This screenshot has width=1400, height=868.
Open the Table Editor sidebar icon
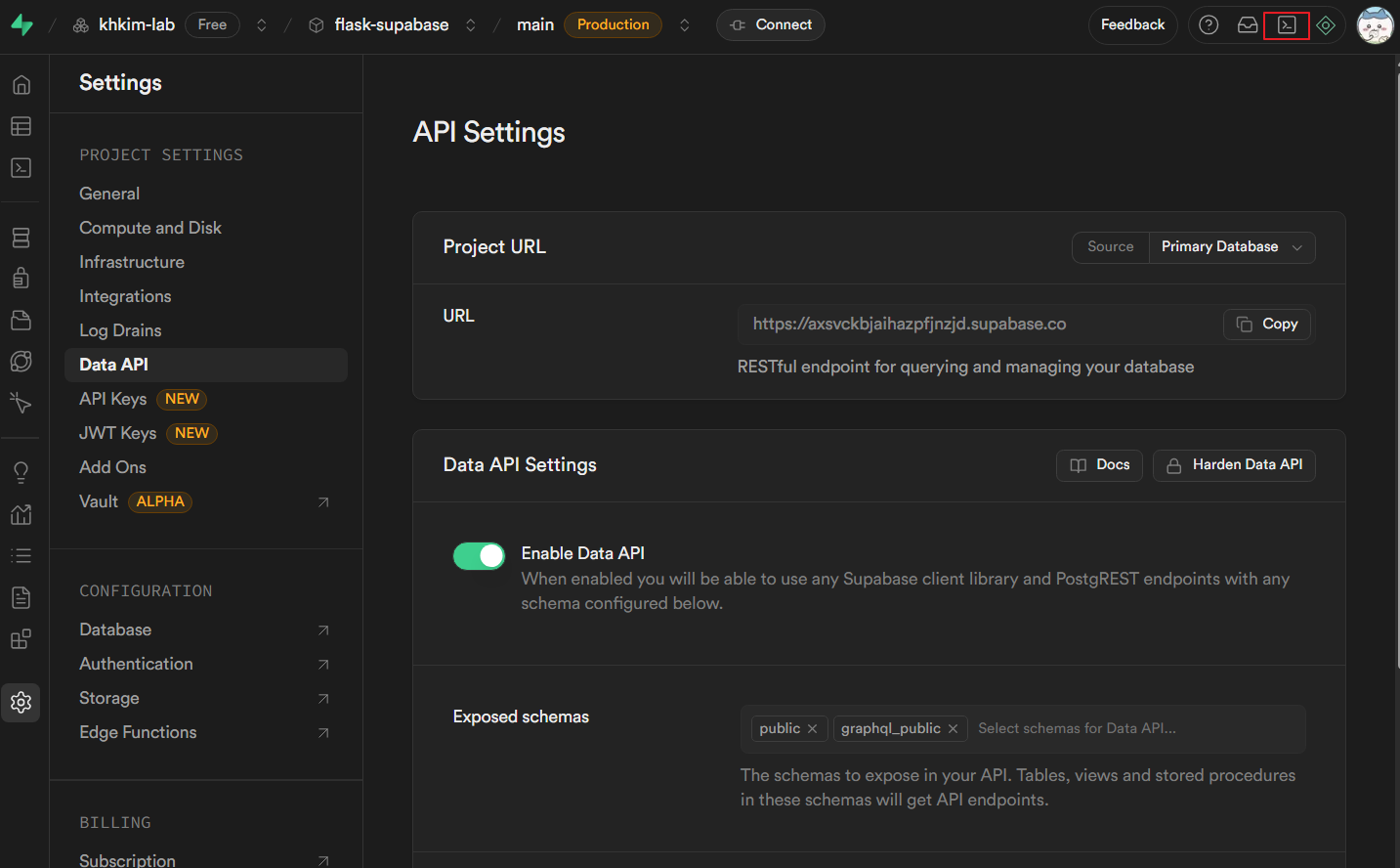coord(21,126)
